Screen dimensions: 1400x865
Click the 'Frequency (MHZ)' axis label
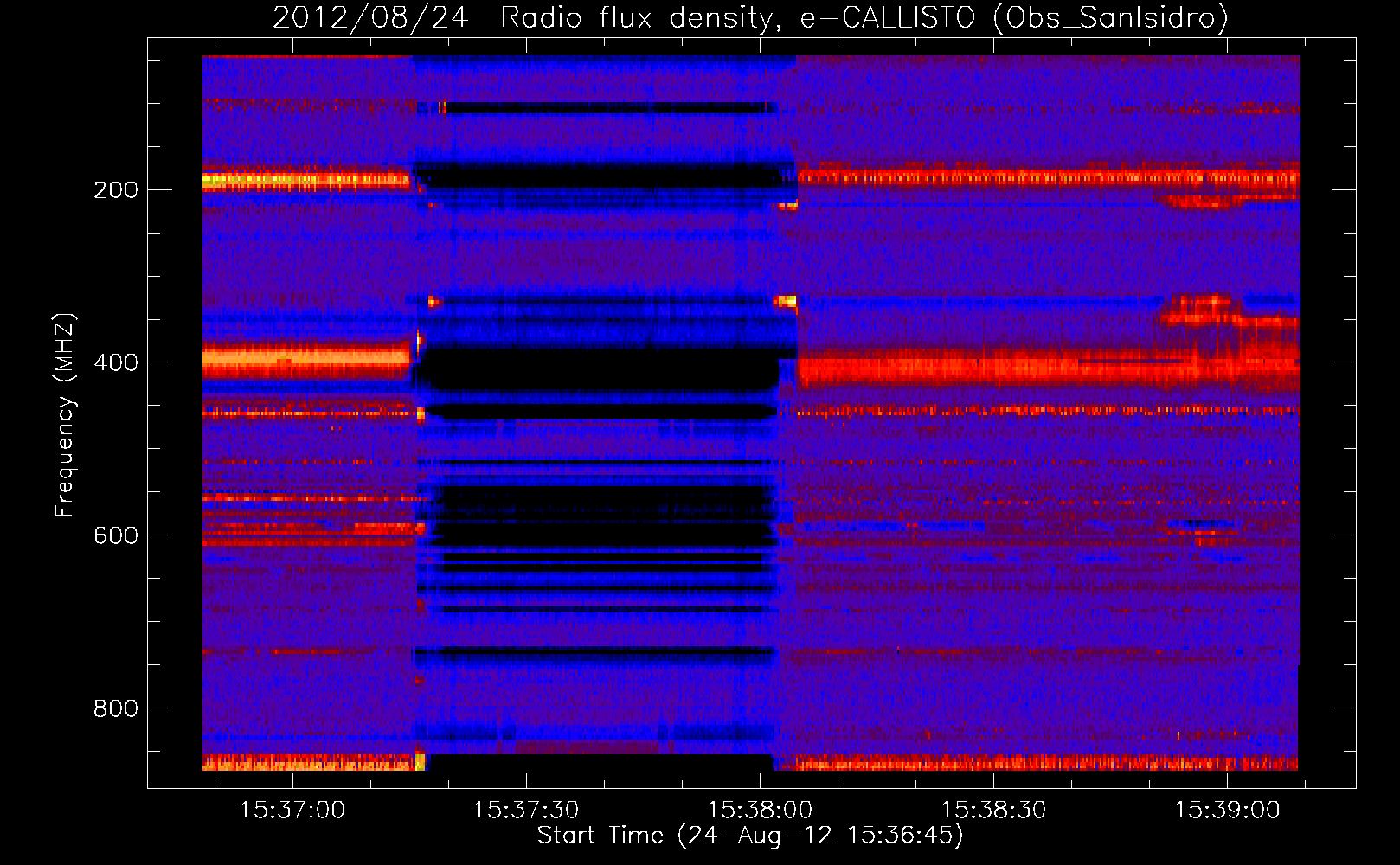point(65,414)
